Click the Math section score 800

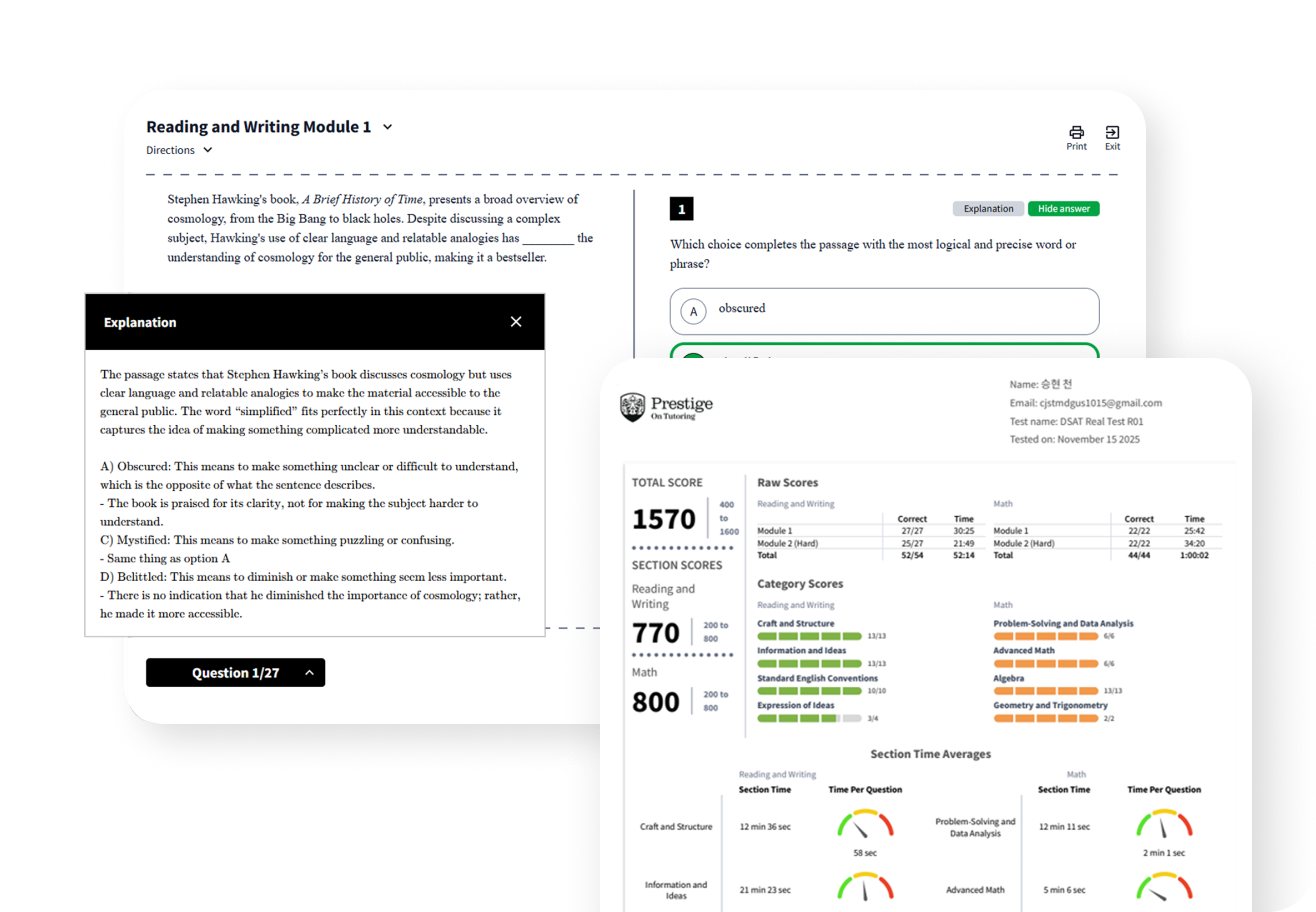[657, 702]
